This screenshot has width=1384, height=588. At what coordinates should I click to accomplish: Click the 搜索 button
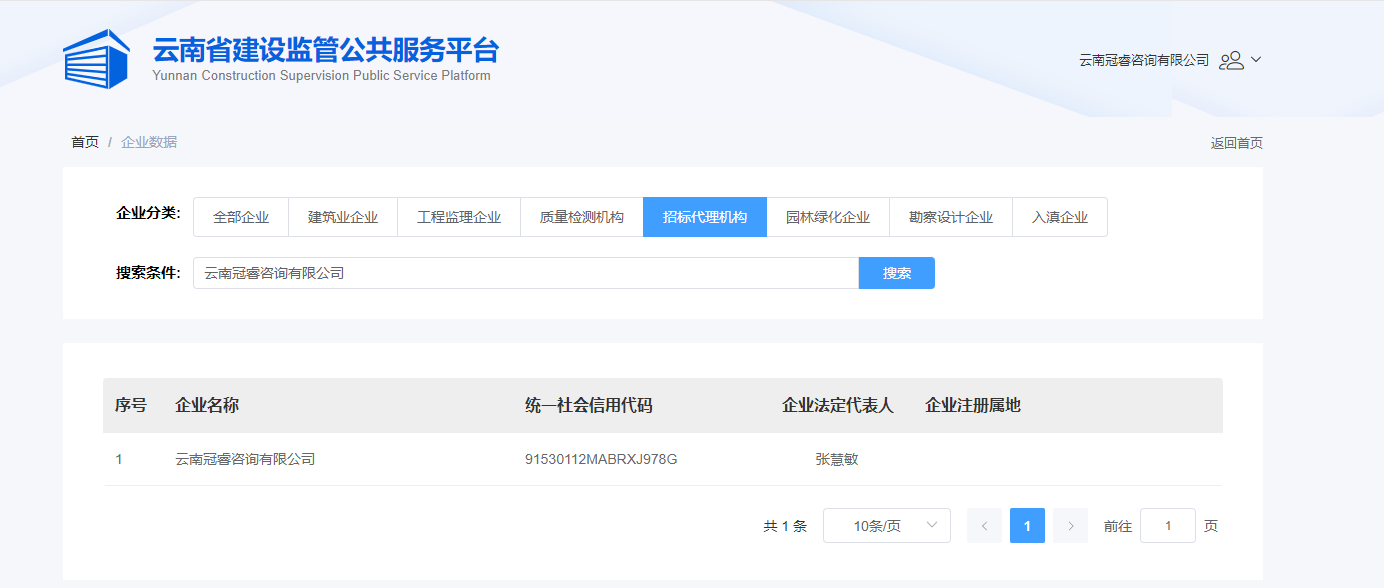pyautogui.click(x=897, y=273)
